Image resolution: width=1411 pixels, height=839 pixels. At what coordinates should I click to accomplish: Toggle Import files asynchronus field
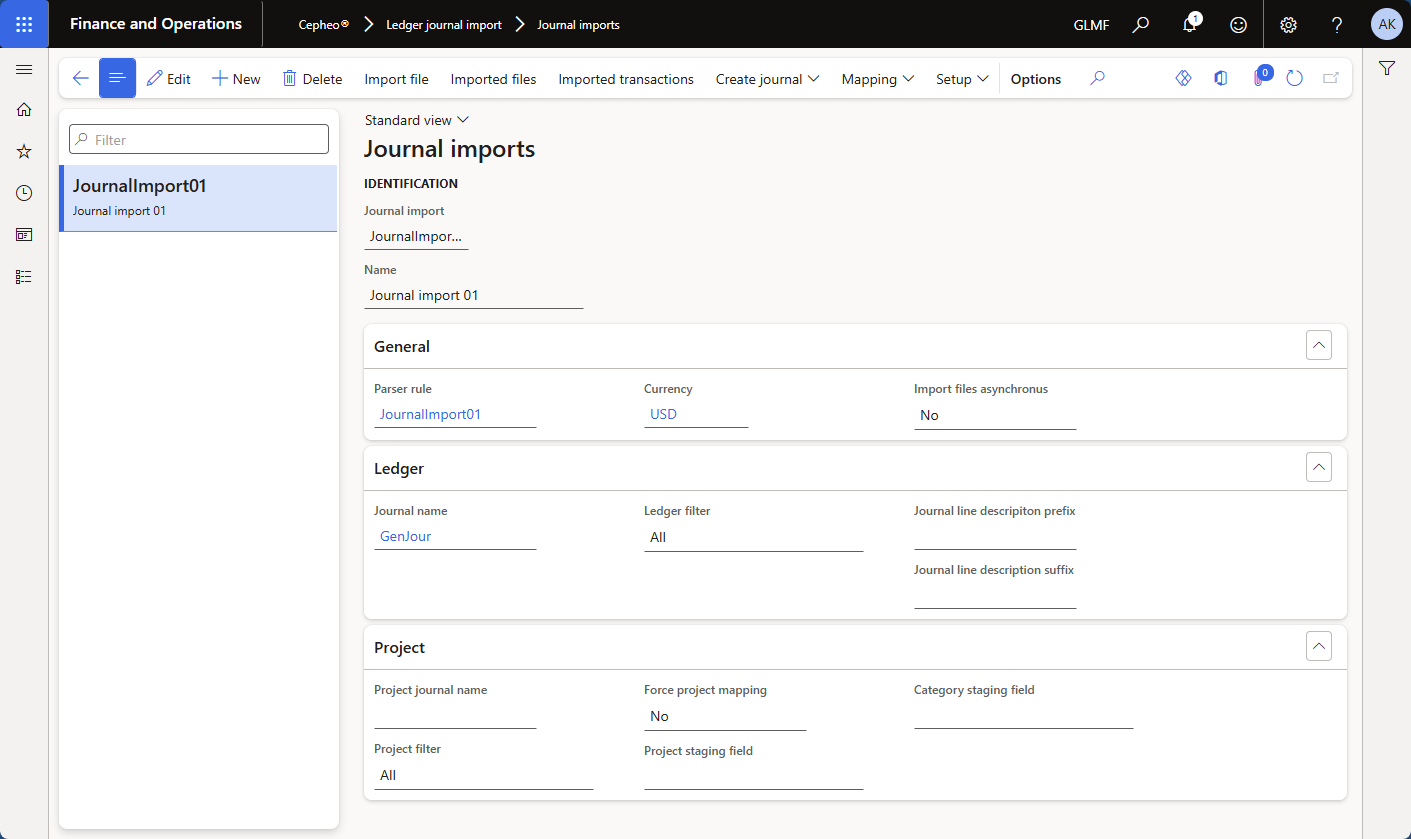coord(994,415)
